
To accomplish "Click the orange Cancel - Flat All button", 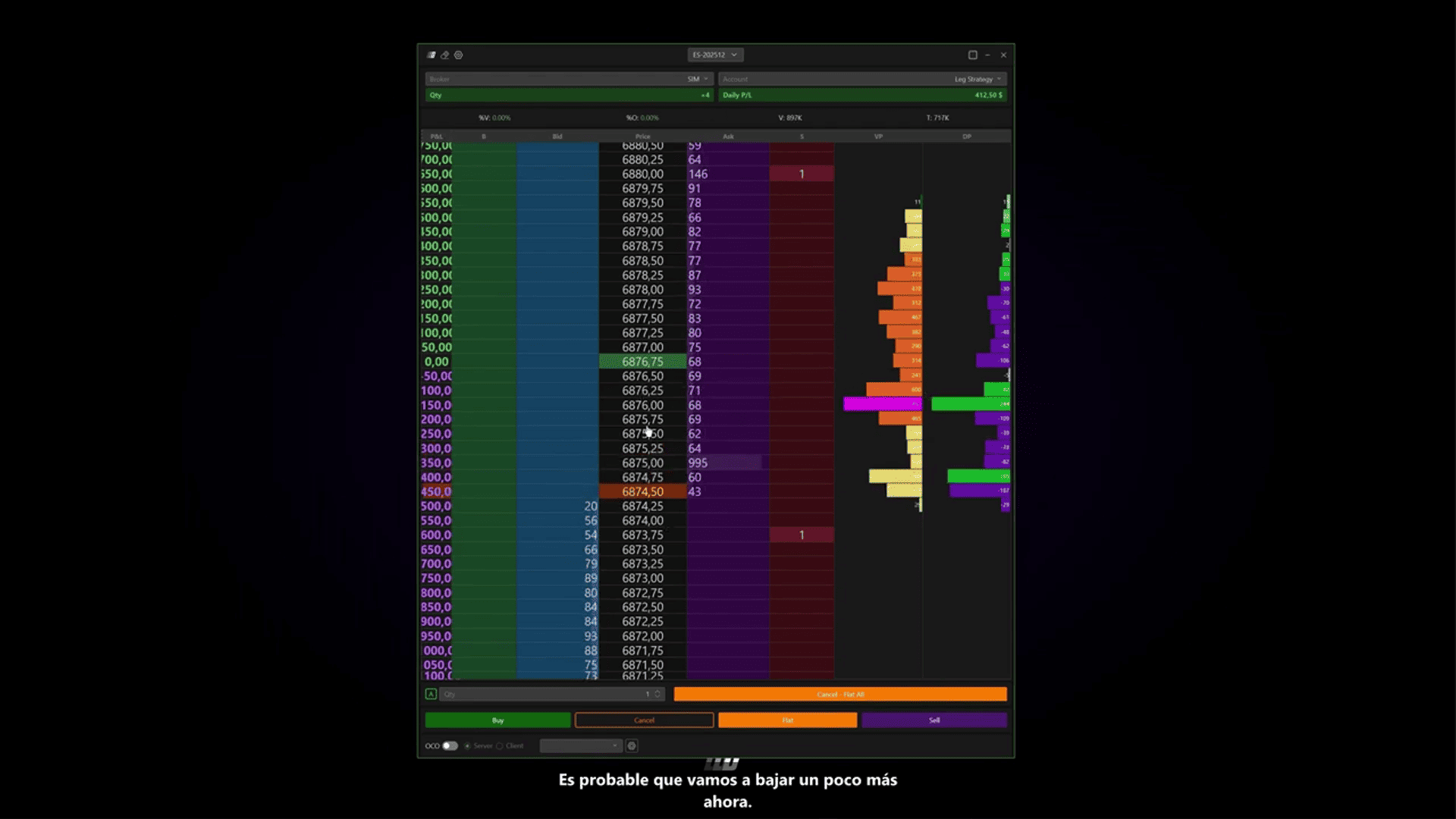I will 840,694.
